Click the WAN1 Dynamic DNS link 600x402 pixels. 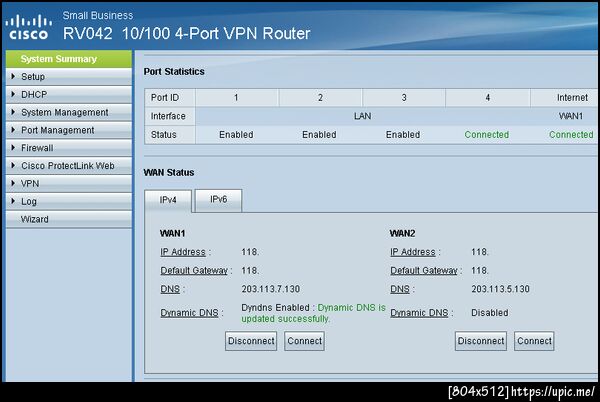click(x=189, y=313)
